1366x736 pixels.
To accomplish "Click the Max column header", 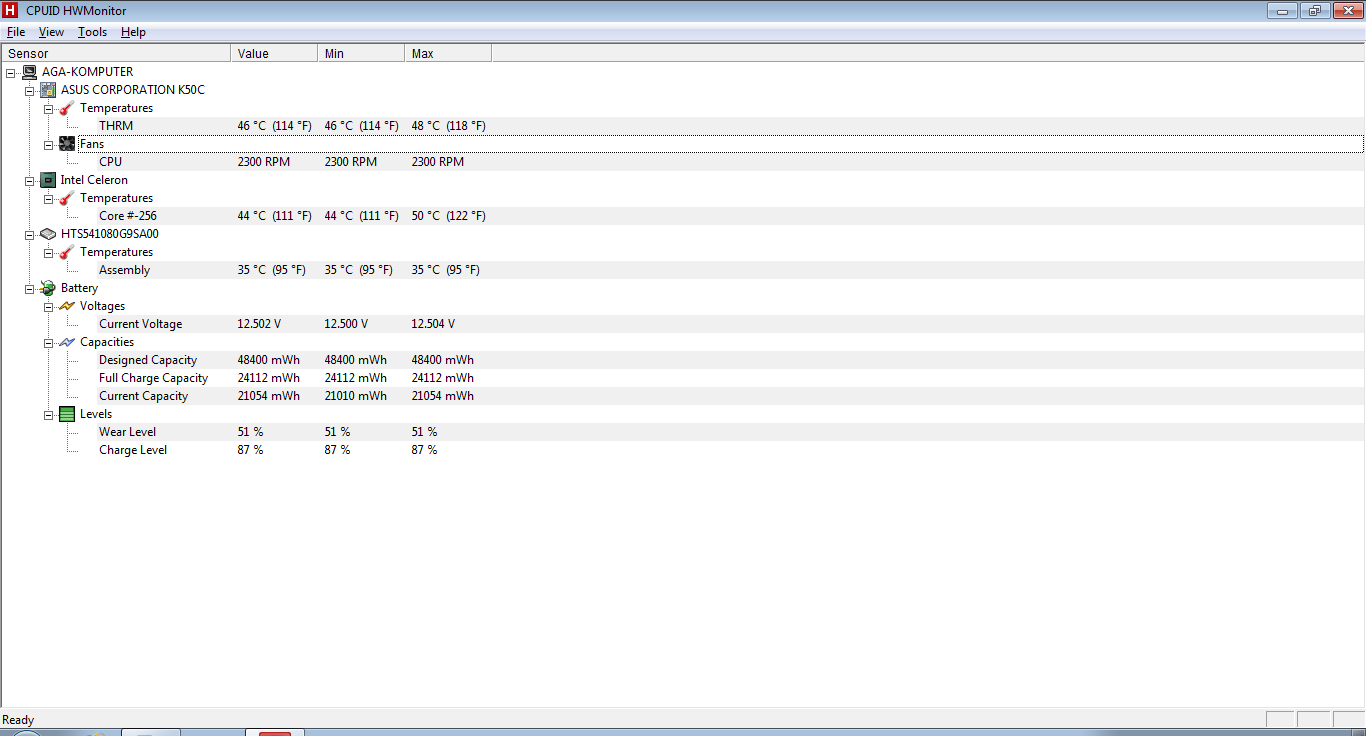I will 448,54.
